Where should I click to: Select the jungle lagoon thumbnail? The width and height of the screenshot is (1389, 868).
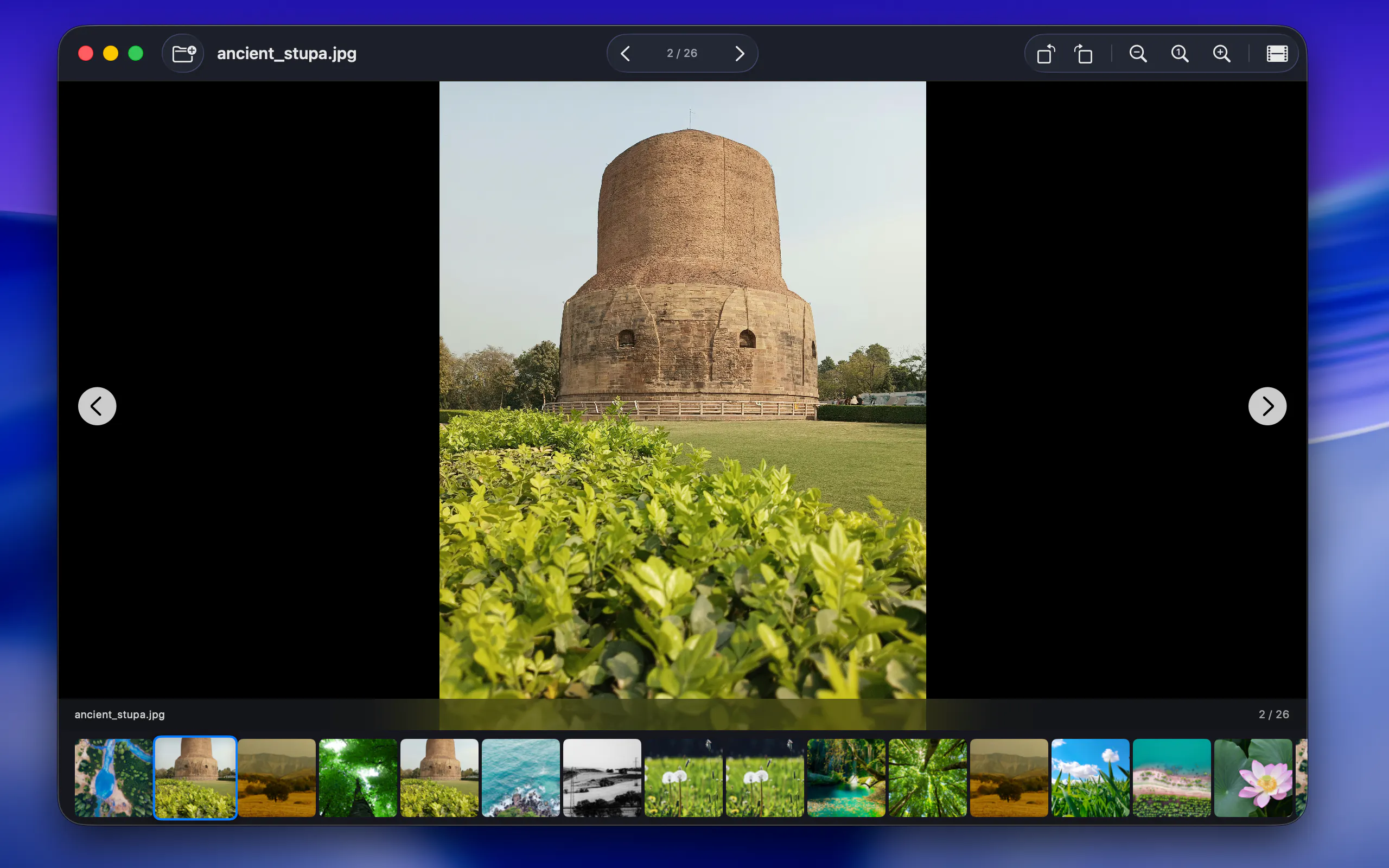pos(846,777)
